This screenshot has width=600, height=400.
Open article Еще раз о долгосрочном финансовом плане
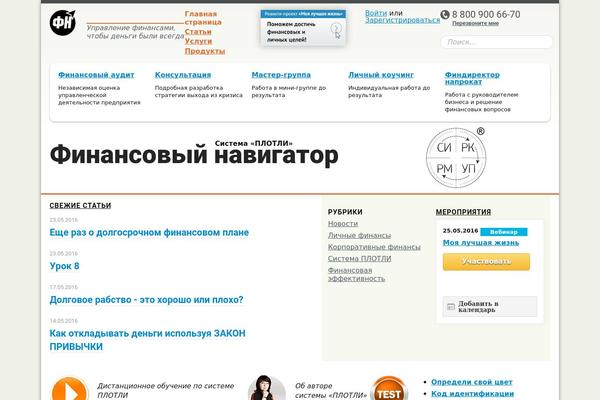point(149,233)
